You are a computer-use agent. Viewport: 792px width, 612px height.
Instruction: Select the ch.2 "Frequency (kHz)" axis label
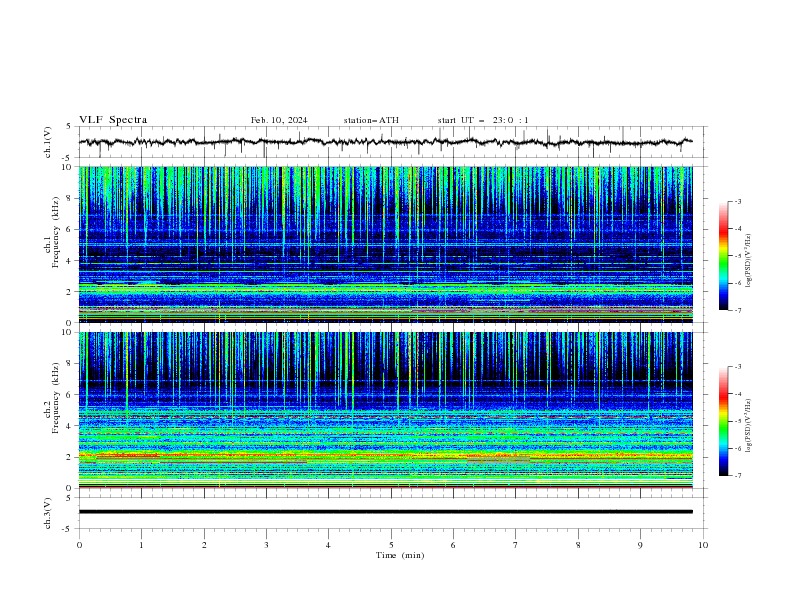tap(56, 398)
